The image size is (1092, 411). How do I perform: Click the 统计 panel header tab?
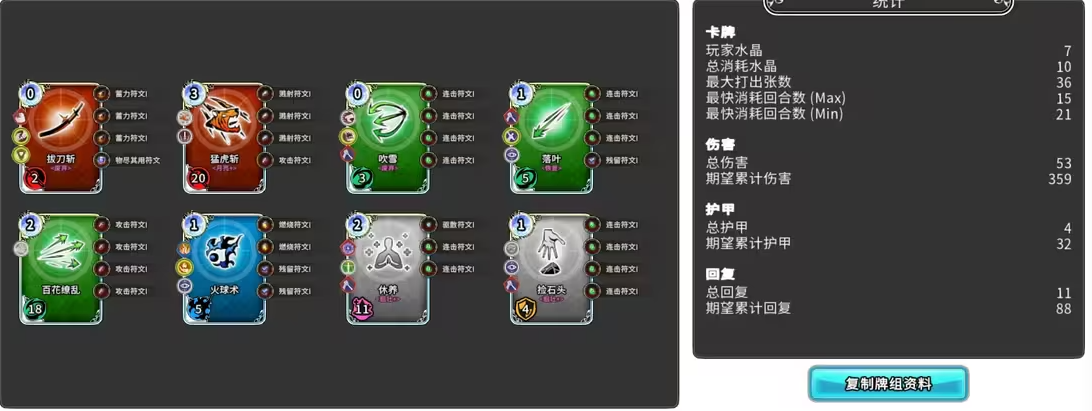pyautogui.click(x=888, y=6)
